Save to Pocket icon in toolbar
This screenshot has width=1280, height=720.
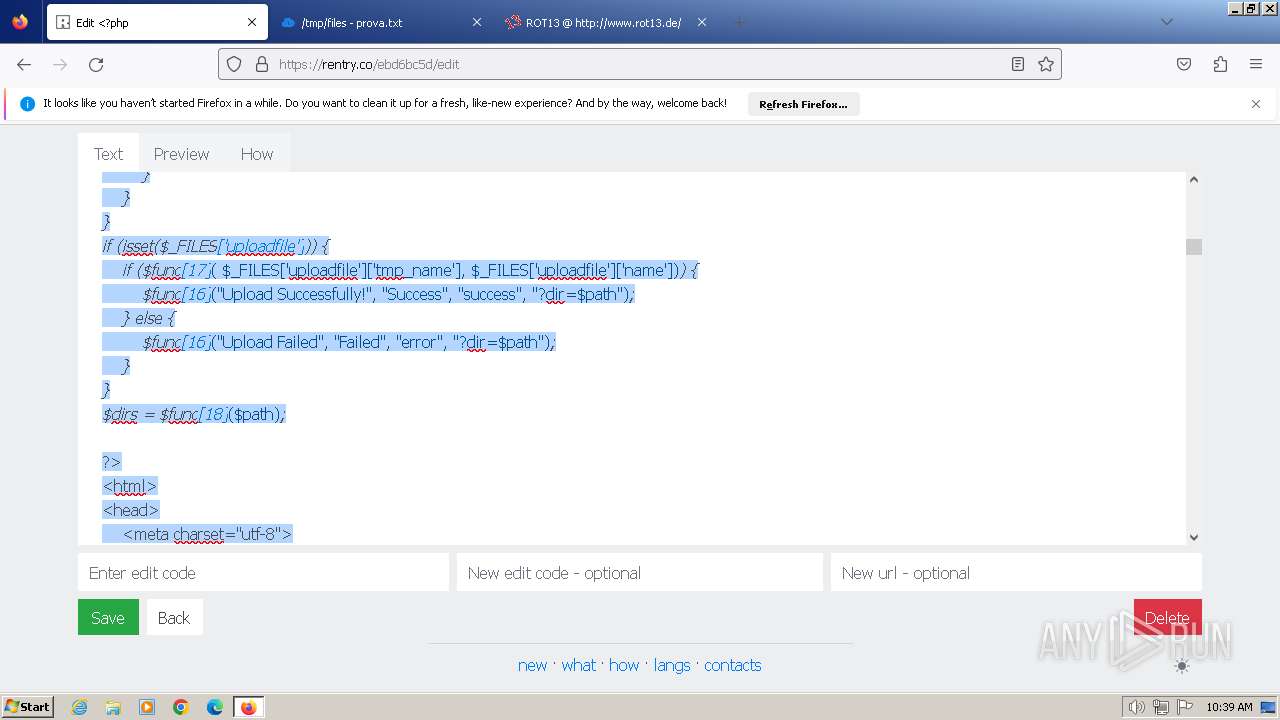point(1184,64)
